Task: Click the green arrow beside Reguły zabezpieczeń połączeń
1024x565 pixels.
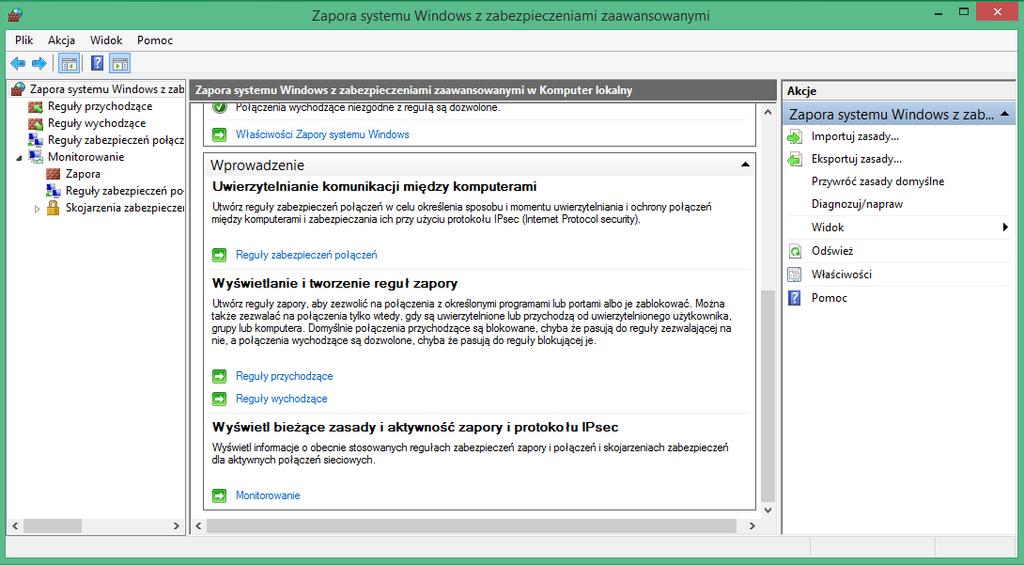Action: pos(219,255)
